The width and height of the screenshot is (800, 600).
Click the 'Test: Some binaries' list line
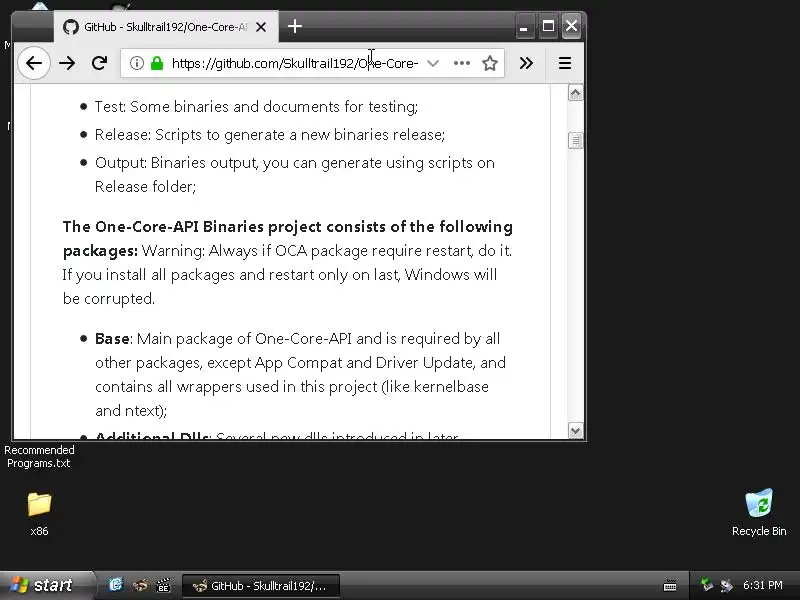[256, 107]
